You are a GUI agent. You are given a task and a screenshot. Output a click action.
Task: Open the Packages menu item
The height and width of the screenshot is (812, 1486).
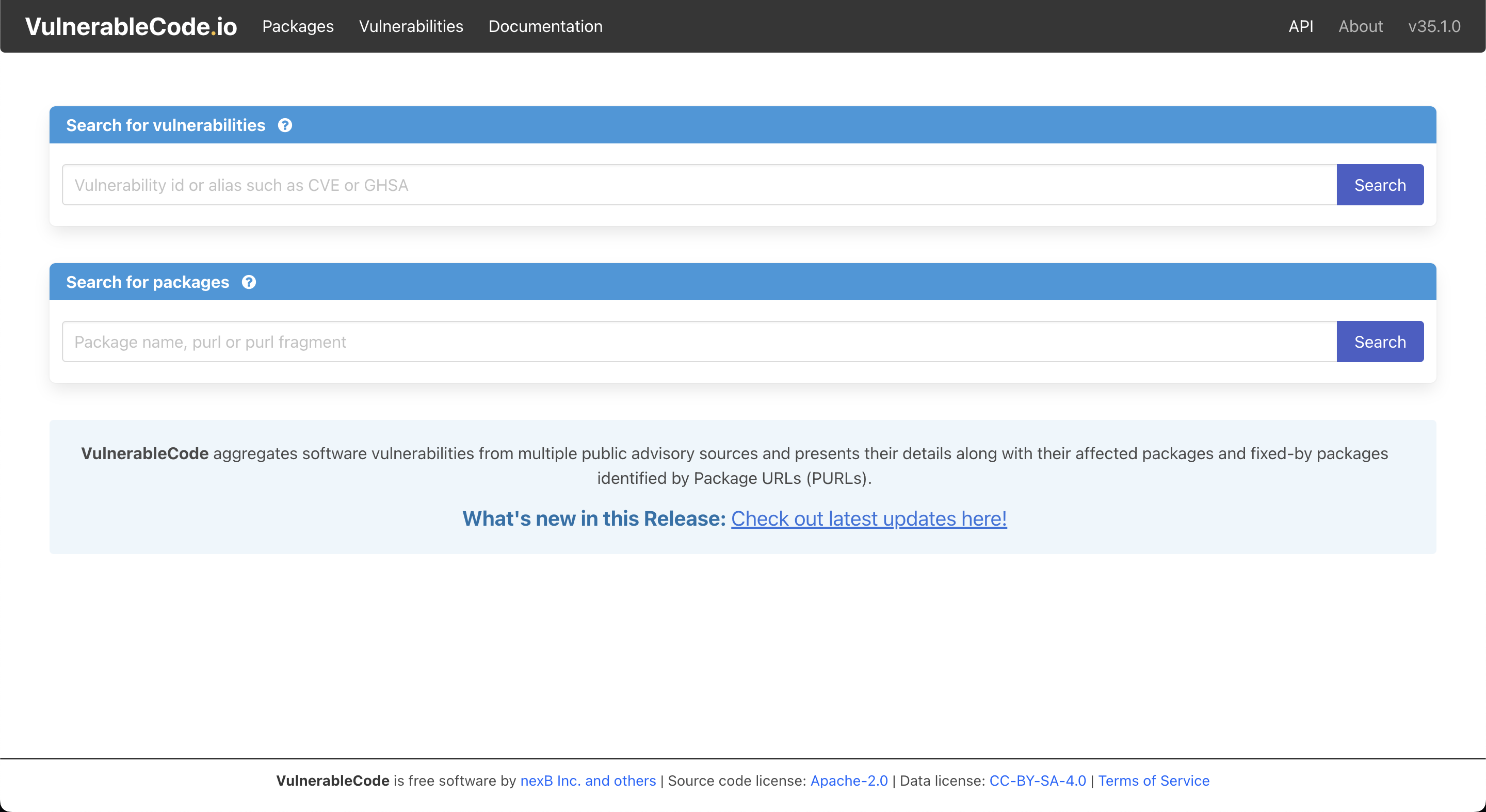point(298,26)
